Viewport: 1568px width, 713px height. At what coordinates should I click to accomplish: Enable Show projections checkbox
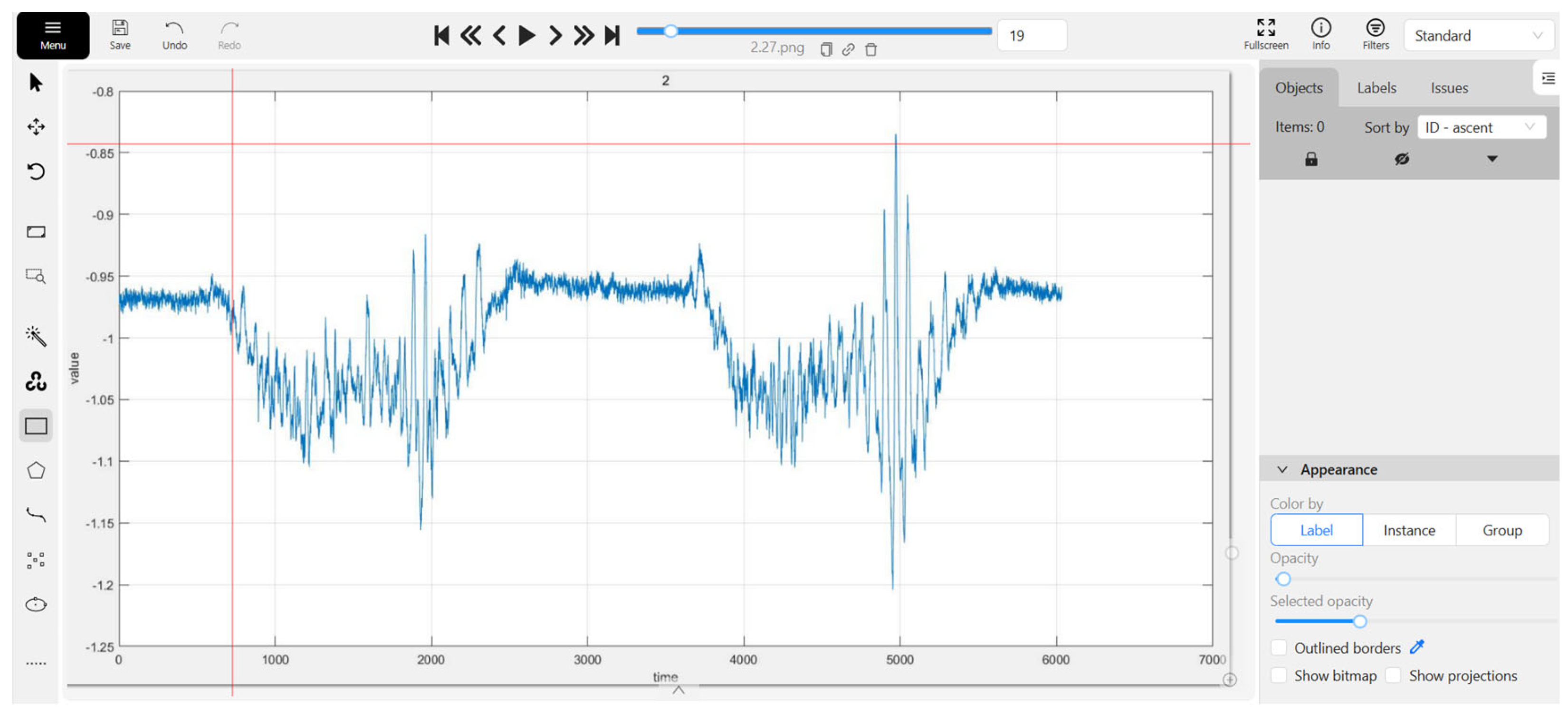point(1393,675)
